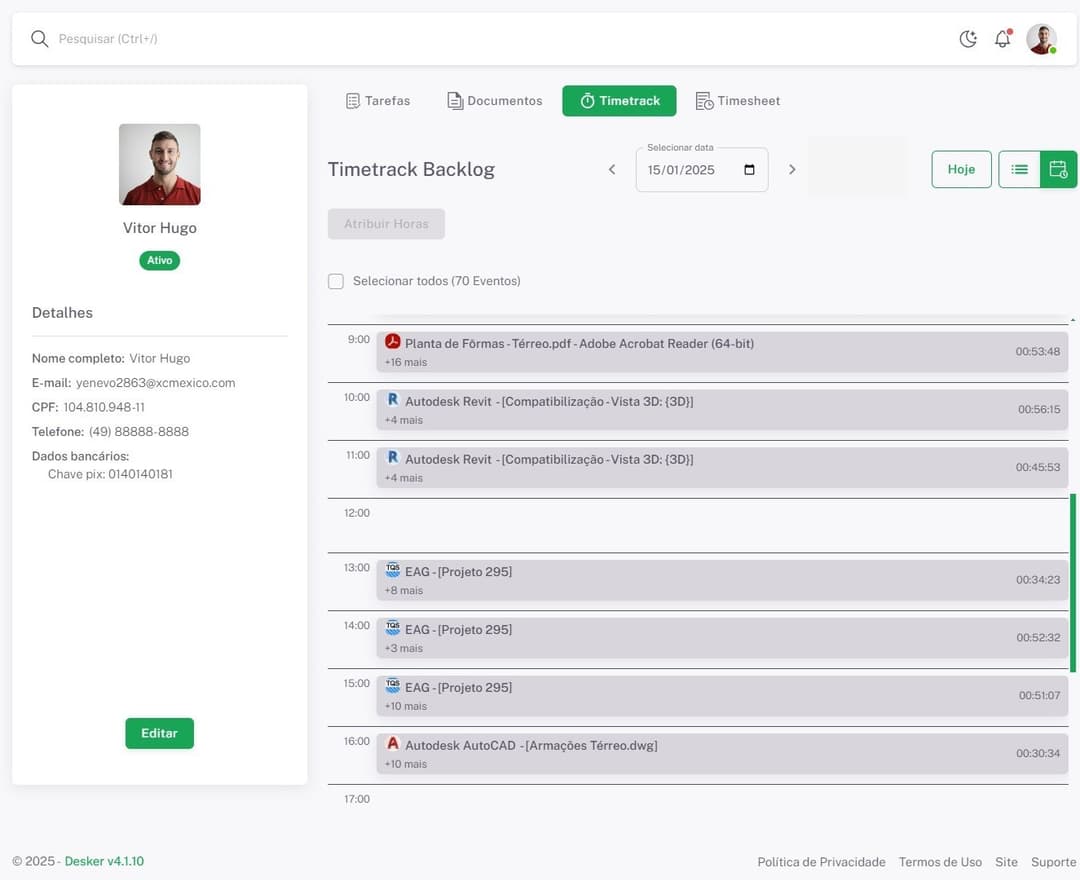Expand +8 mais in 13:00 EAG event
The image size is (1080, 880).
(404, 591)
